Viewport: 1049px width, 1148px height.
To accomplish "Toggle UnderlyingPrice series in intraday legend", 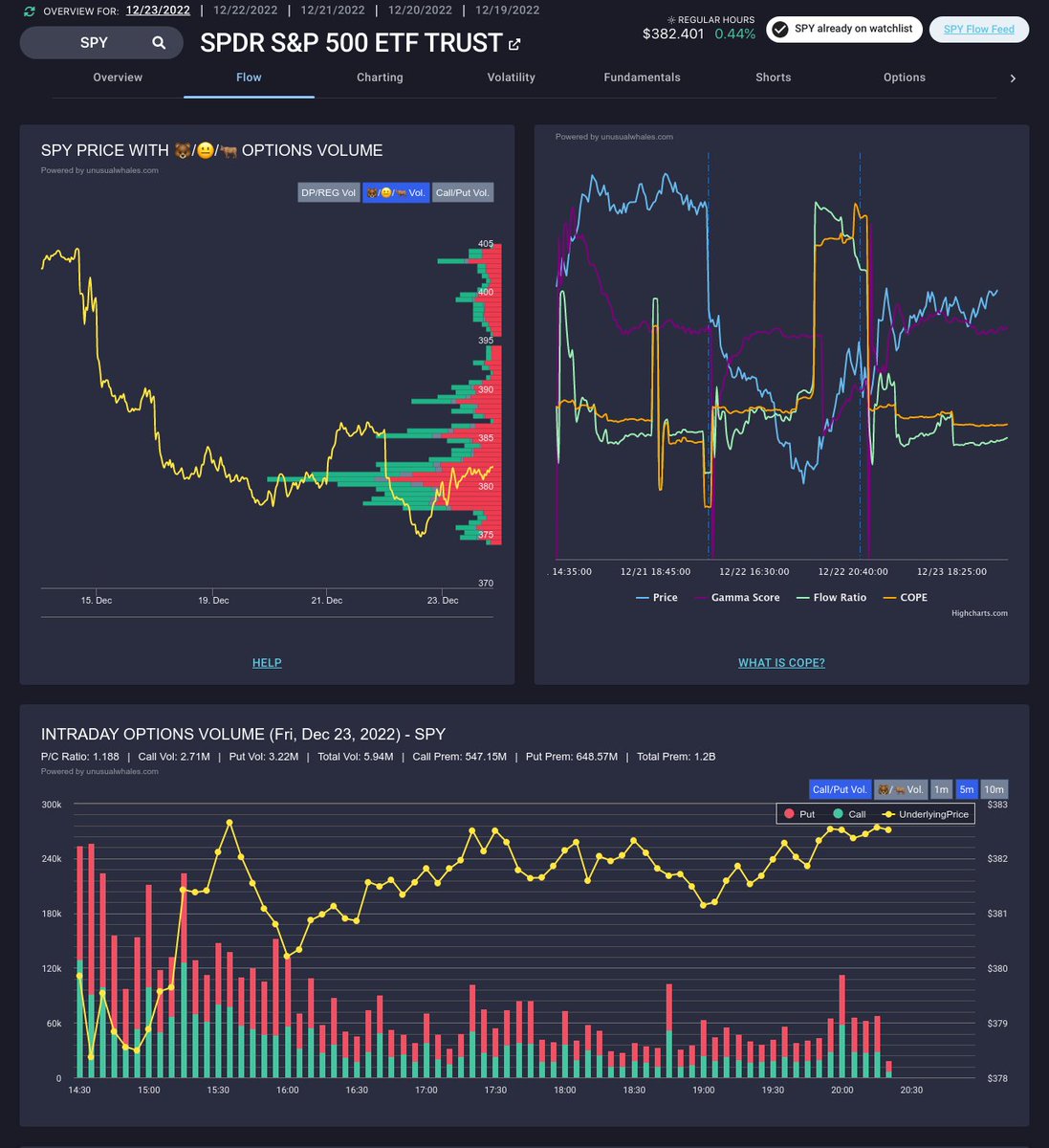I will [926, 814].
